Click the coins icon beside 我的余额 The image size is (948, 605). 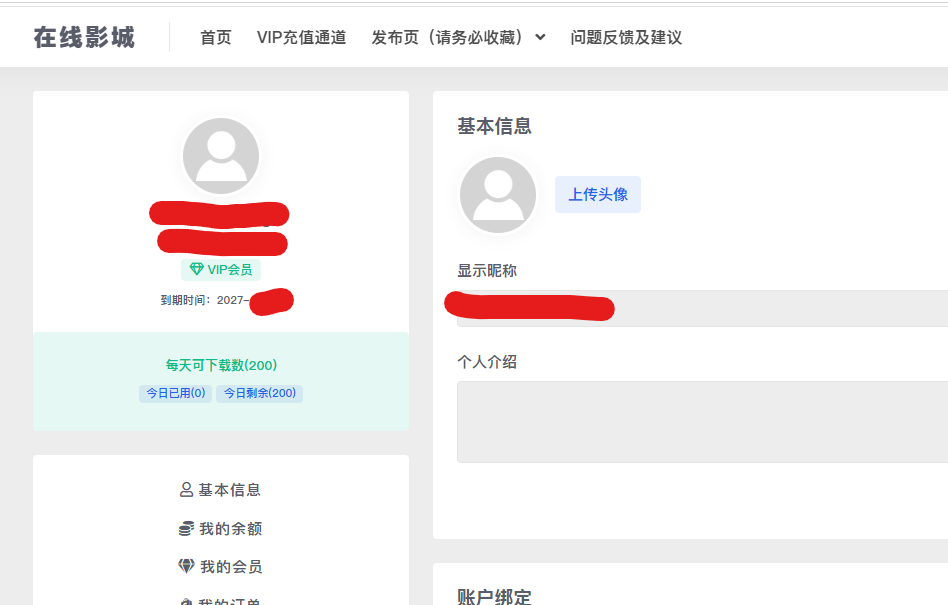tap(186, 529)
